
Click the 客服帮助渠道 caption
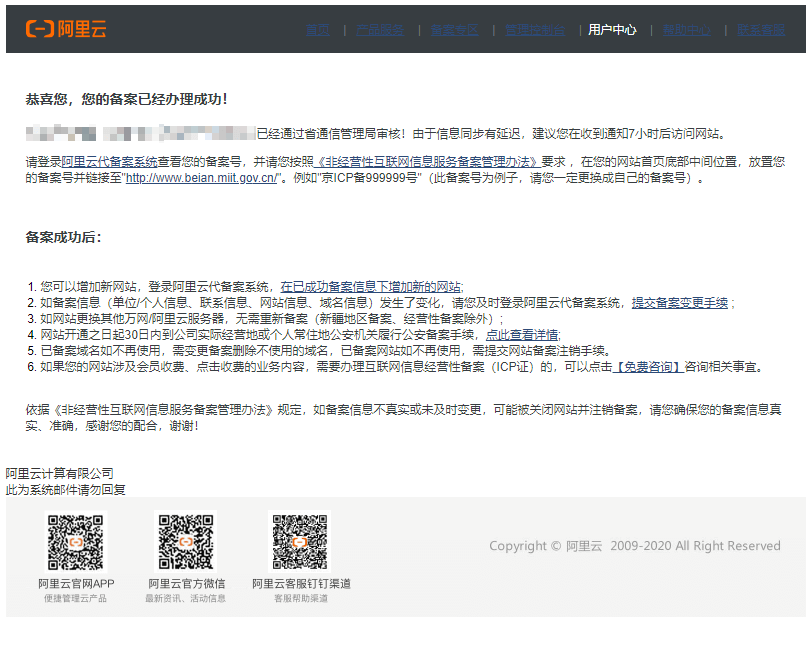301,599
